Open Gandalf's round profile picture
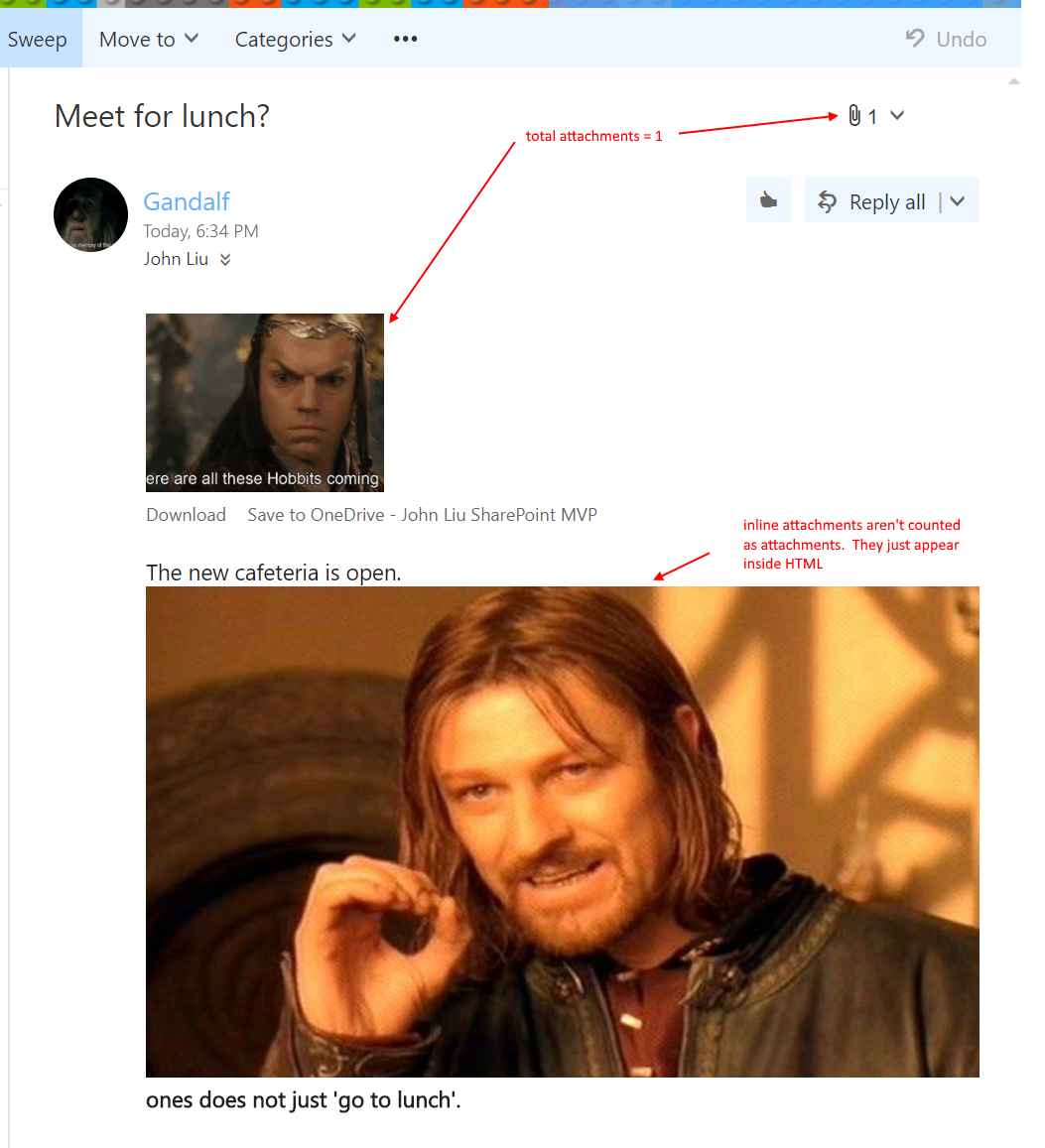The width and height of the screenshot is (1045, 1148). click(x=91, y=214)
